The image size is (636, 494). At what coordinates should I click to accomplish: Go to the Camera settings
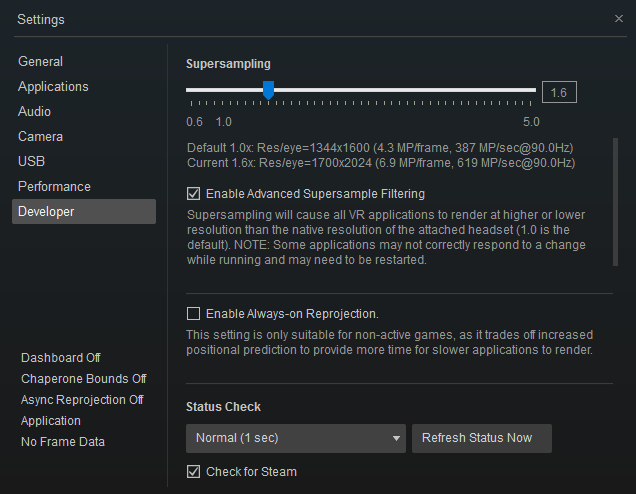point(40,137)
